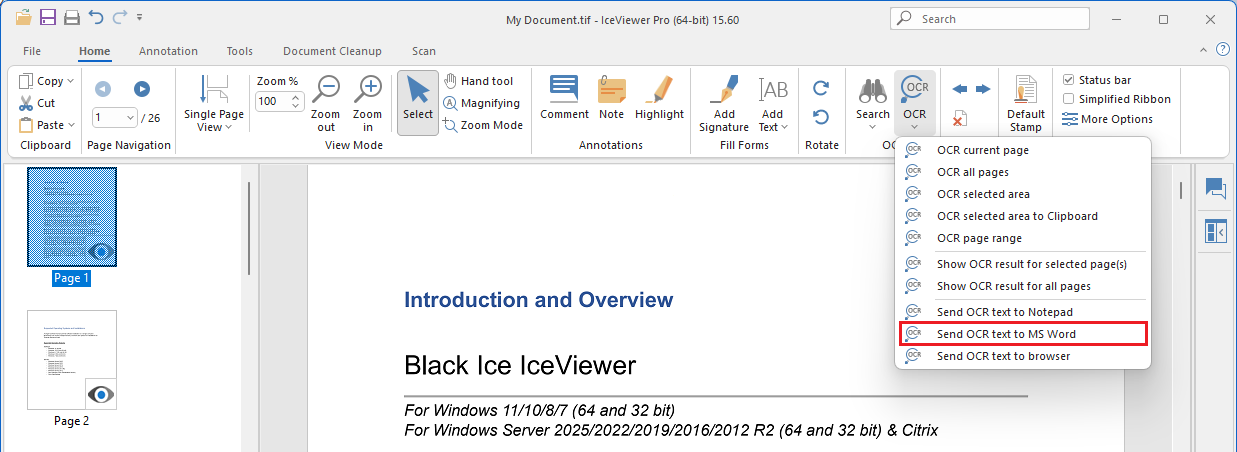The image size is (1237, 452).
Task: Open the comments panel icon on right sidebar
Action: pyautogui.click(x=1216, y=188)
